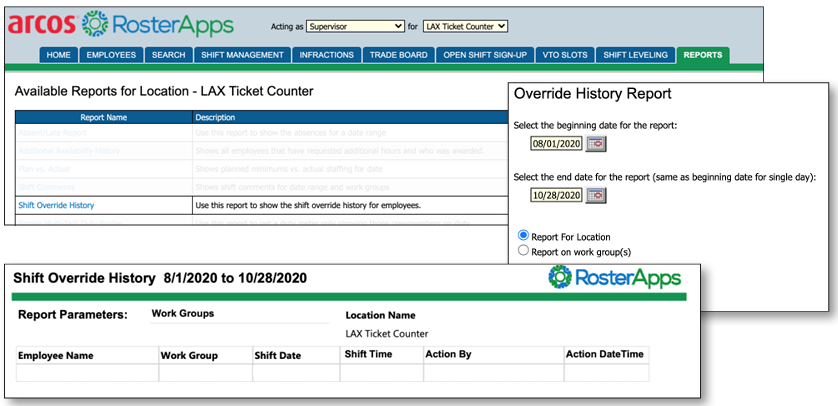Switch to the TRADE BOARD tab
The height and width of the screenshot is (406, 838).
pyautogui.click(x=399, y=55)
